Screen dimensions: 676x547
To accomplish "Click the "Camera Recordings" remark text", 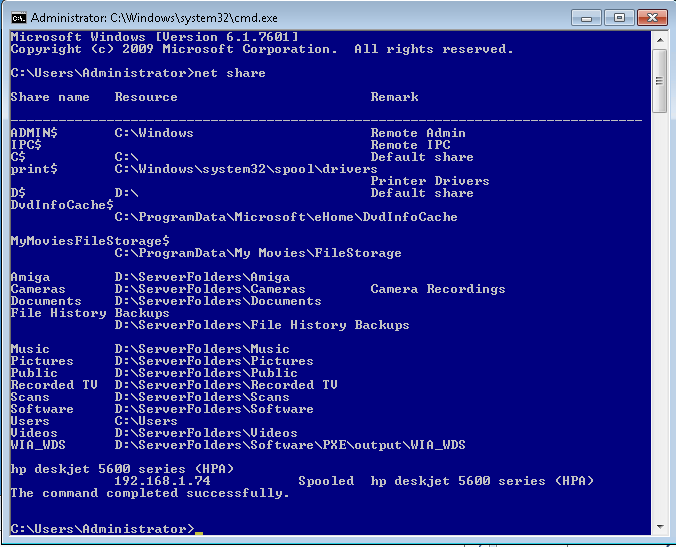I will (x=438, y=289).
